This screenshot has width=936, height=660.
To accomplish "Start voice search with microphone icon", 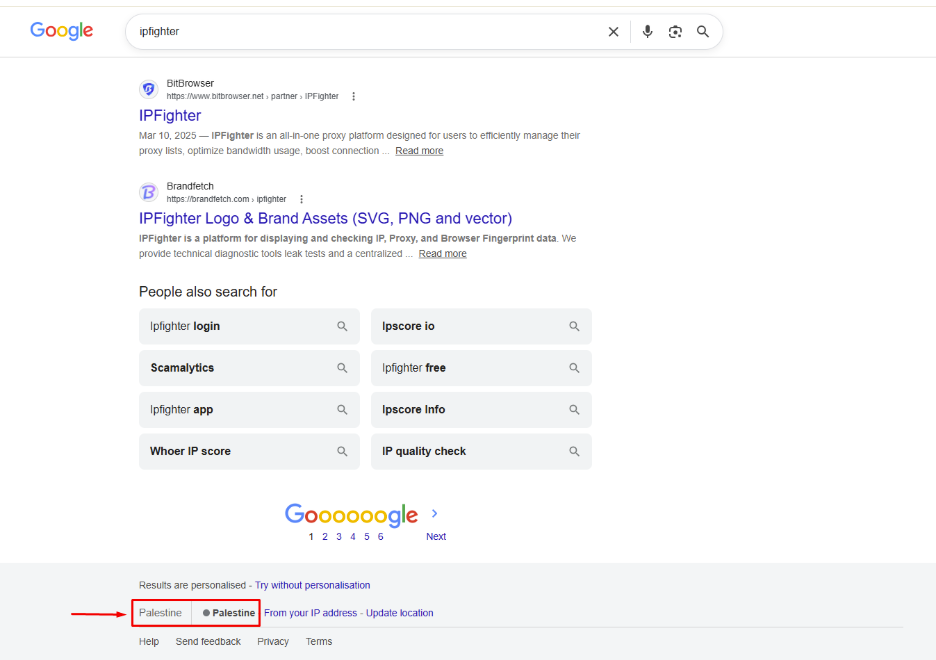I will [x=647, y=32].
